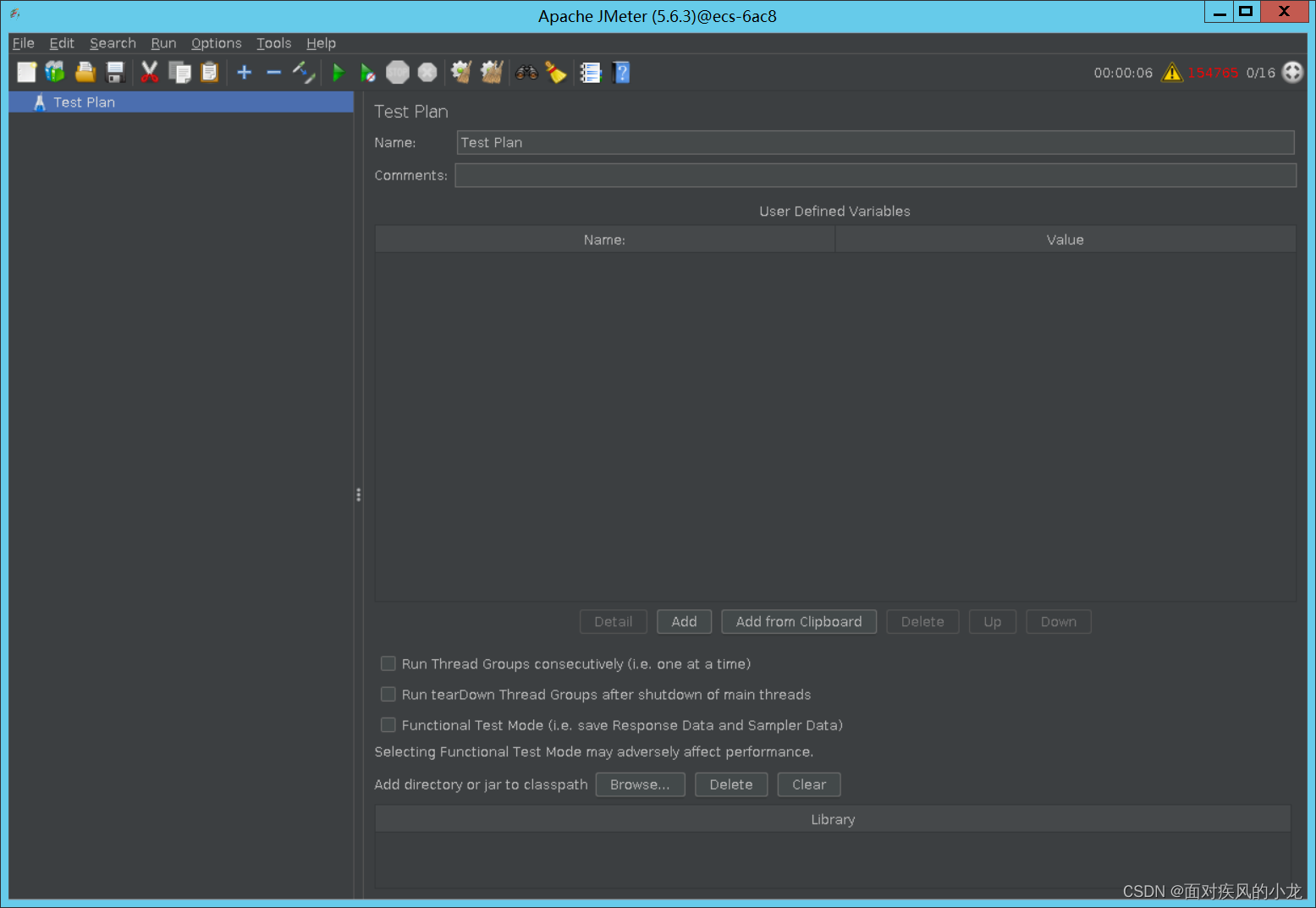Image resolution: width=1316 pixels, height=908 pixels.
Task: Toggle the selected element state icon
Action: point(303,72)
